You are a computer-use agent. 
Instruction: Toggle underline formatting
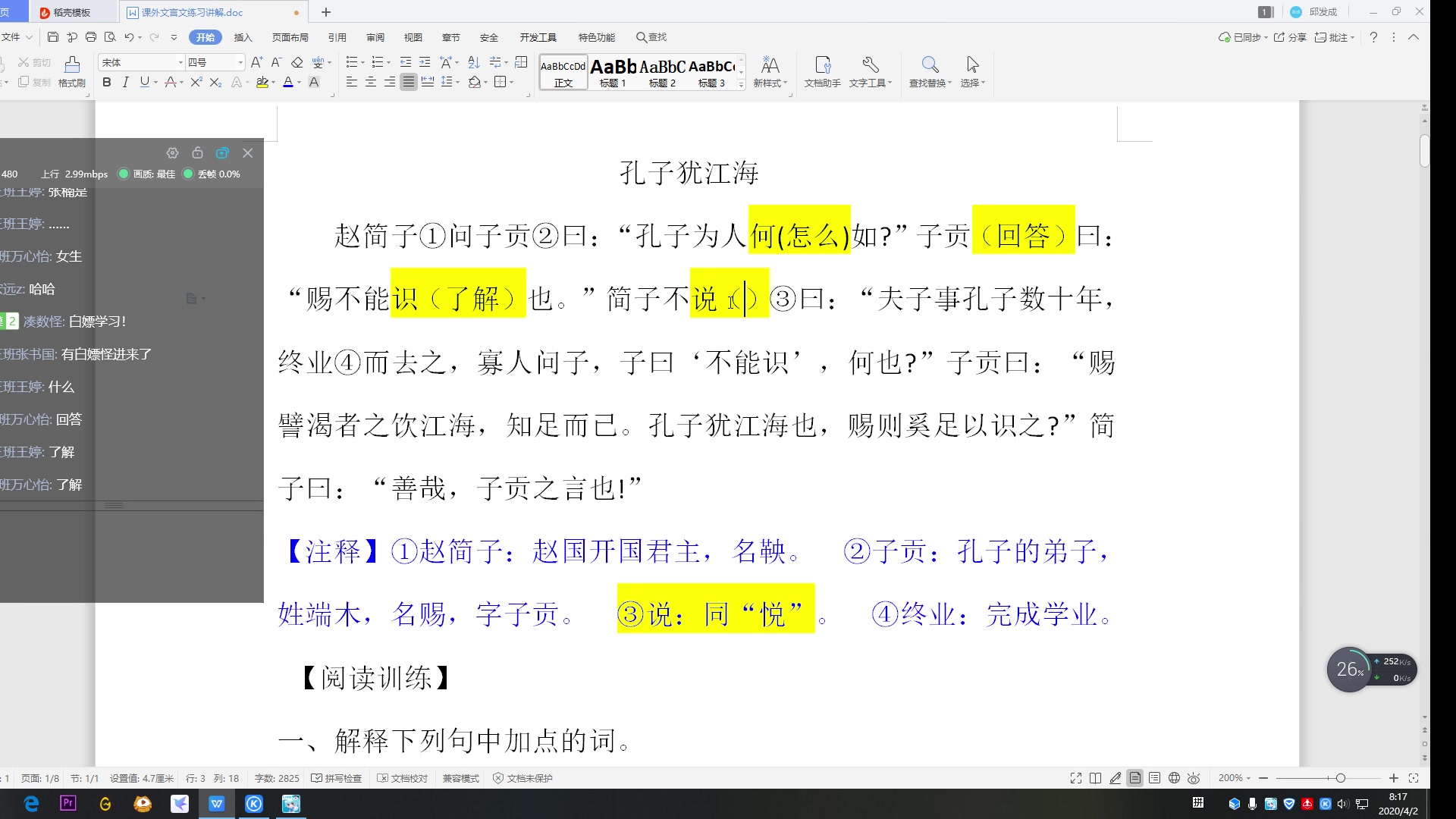click(x=143, y=82)
